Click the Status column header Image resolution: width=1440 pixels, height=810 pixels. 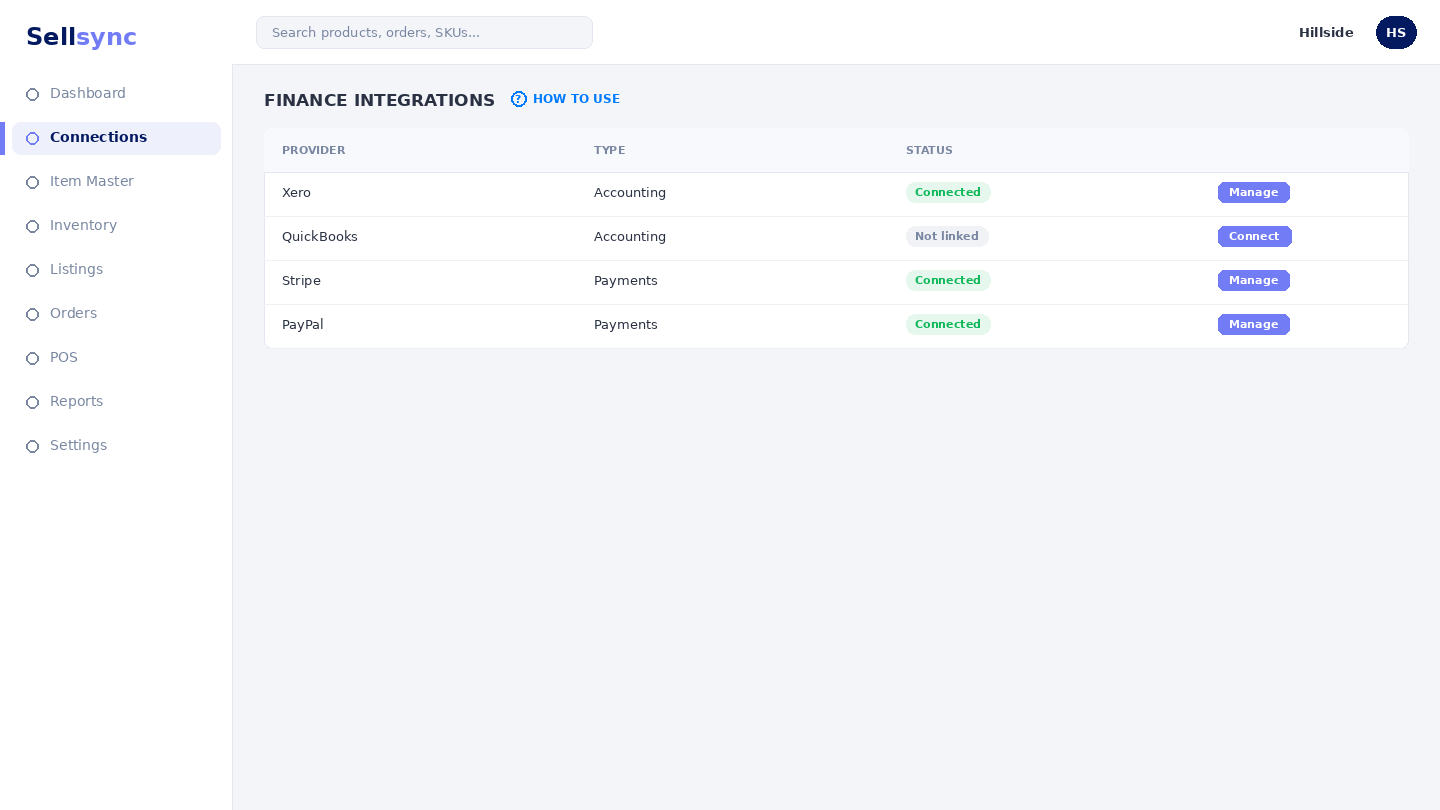point(929,150)
